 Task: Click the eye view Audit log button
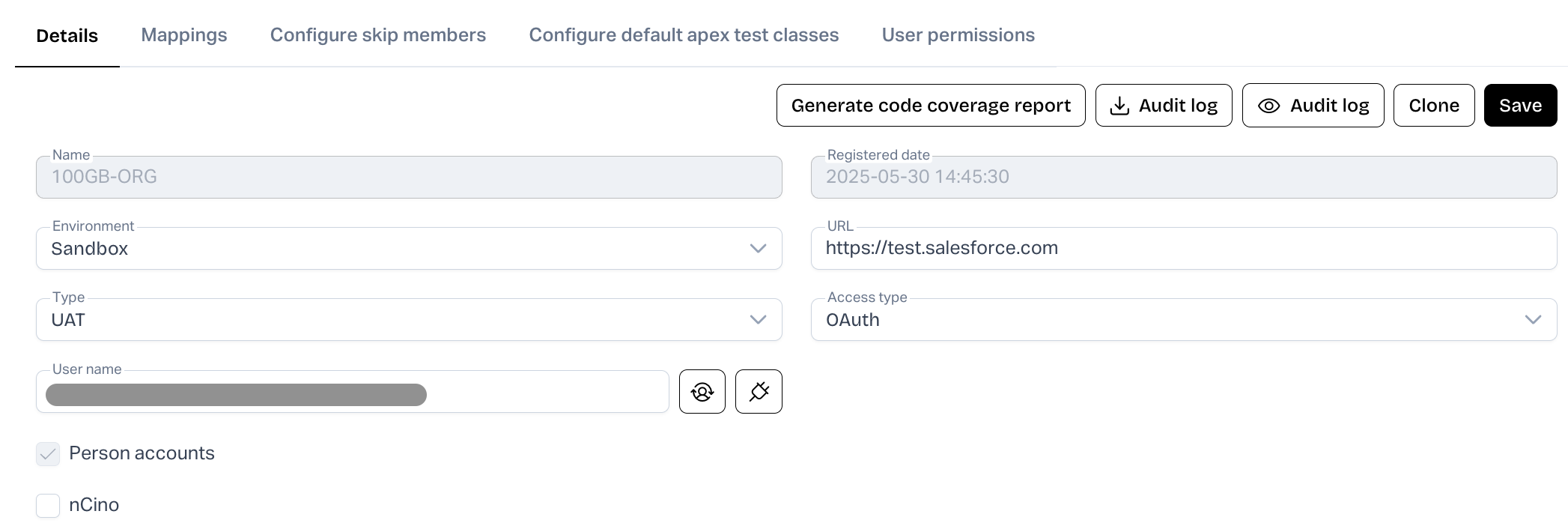coord(1313,106)
